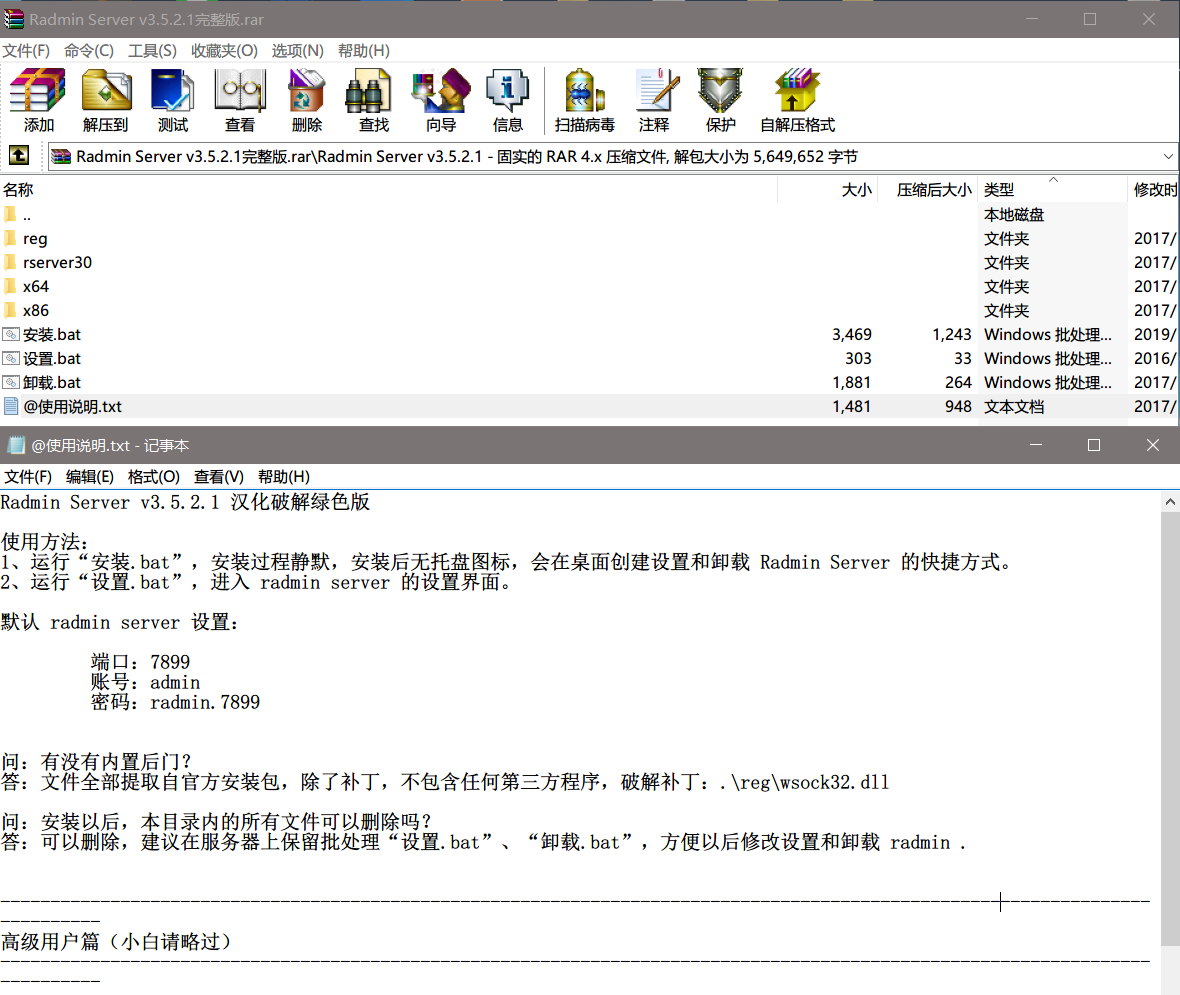This screenshot has width=1180, height=995.
Task: Select the rserver30 folder icon
Action: [x=10, y=263]
